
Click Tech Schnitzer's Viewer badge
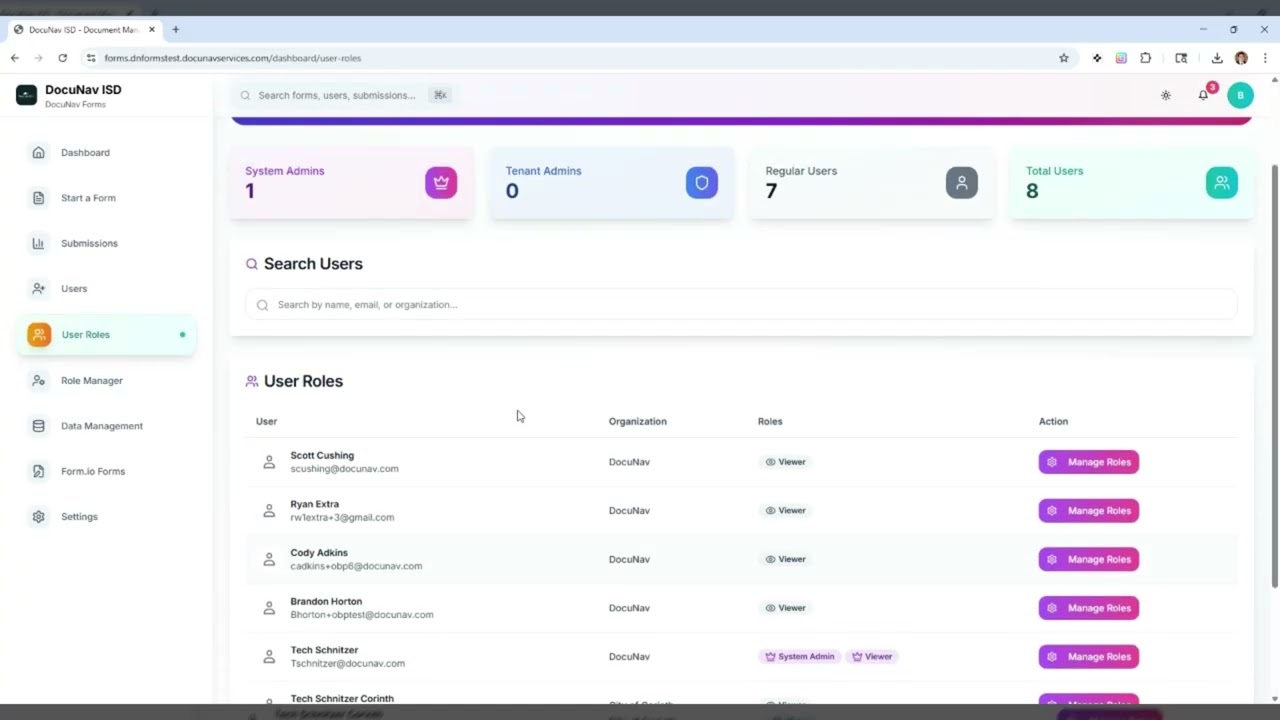(x=872, y=657)
